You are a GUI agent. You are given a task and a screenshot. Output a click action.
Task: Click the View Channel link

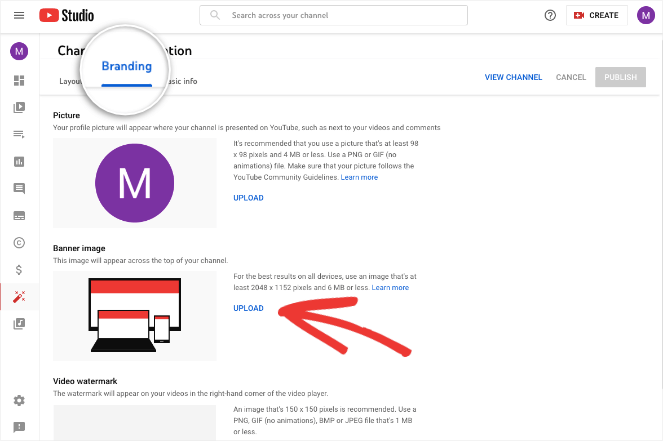513,77
